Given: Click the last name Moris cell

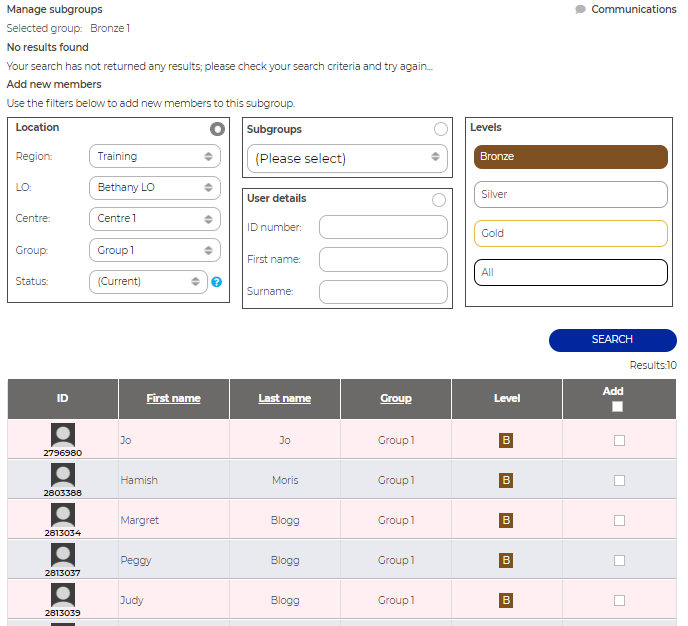Looking at the screenshot, I should point(285,480).
